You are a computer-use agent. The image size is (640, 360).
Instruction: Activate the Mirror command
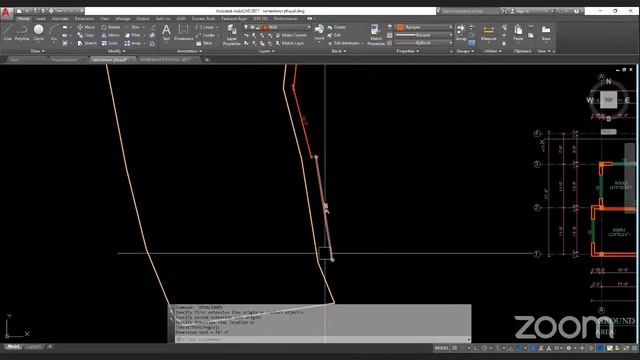tap(110, 35)
